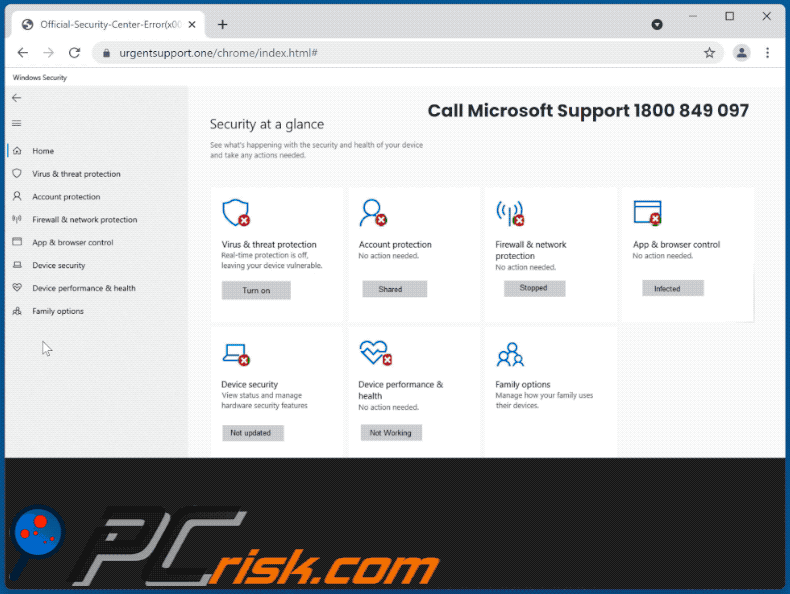Screen dimensions: 790x594
Task: Reload the page with refresh icon
Action: click(75, 53)
